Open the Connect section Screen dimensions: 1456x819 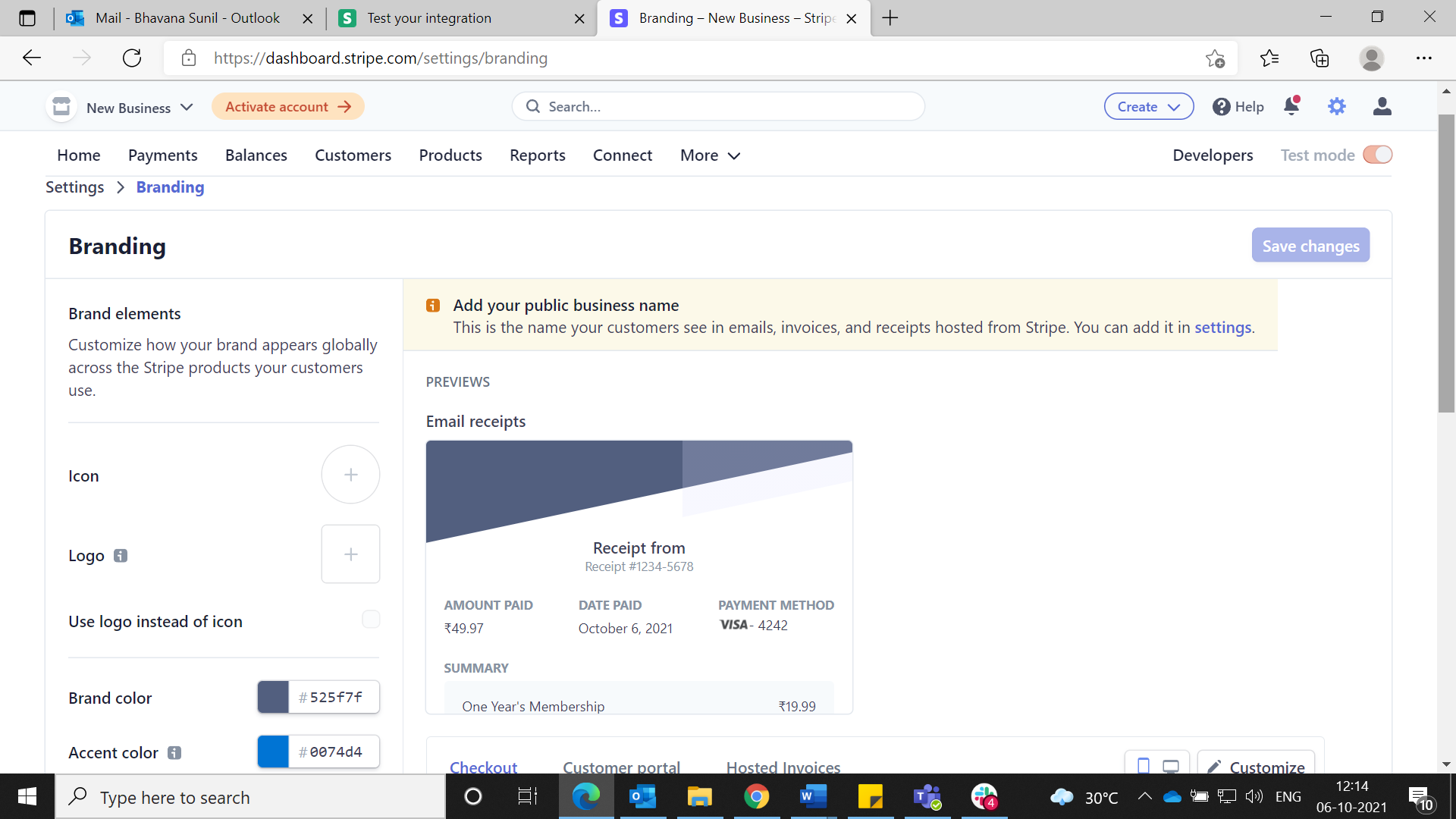point(623,155)
